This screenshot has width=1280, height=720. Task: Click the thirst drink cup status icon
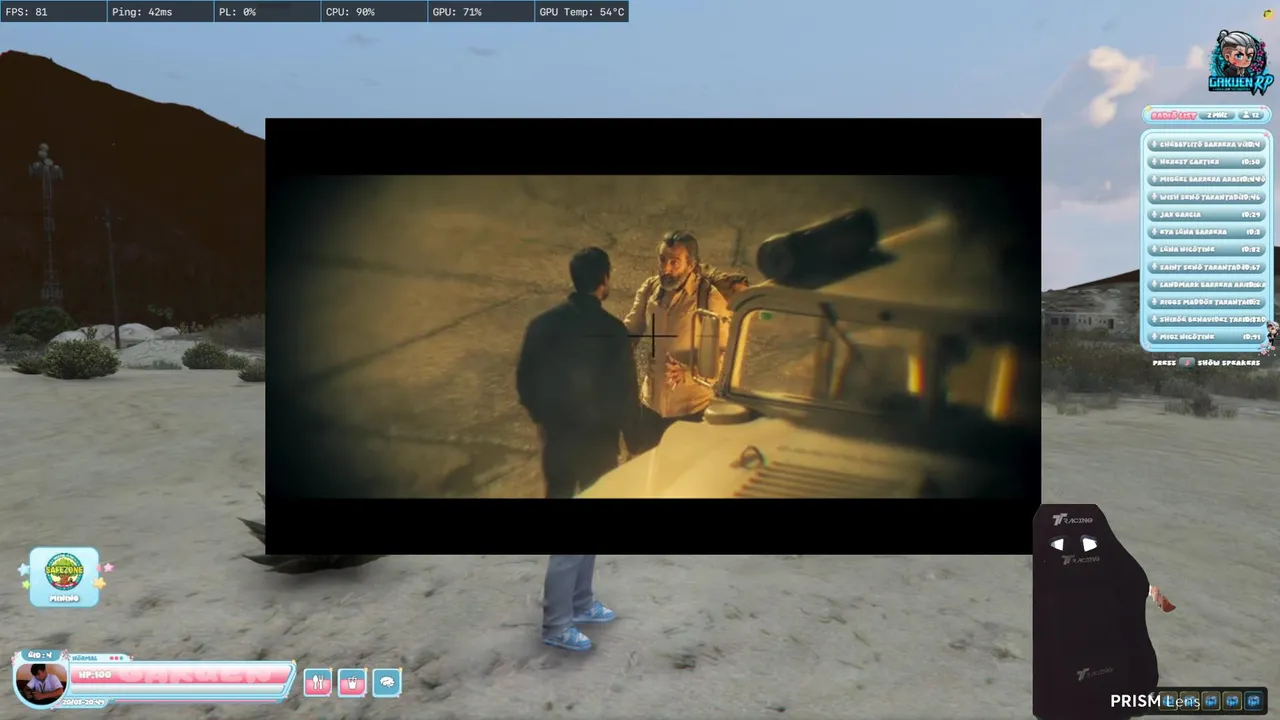(352, 682)
